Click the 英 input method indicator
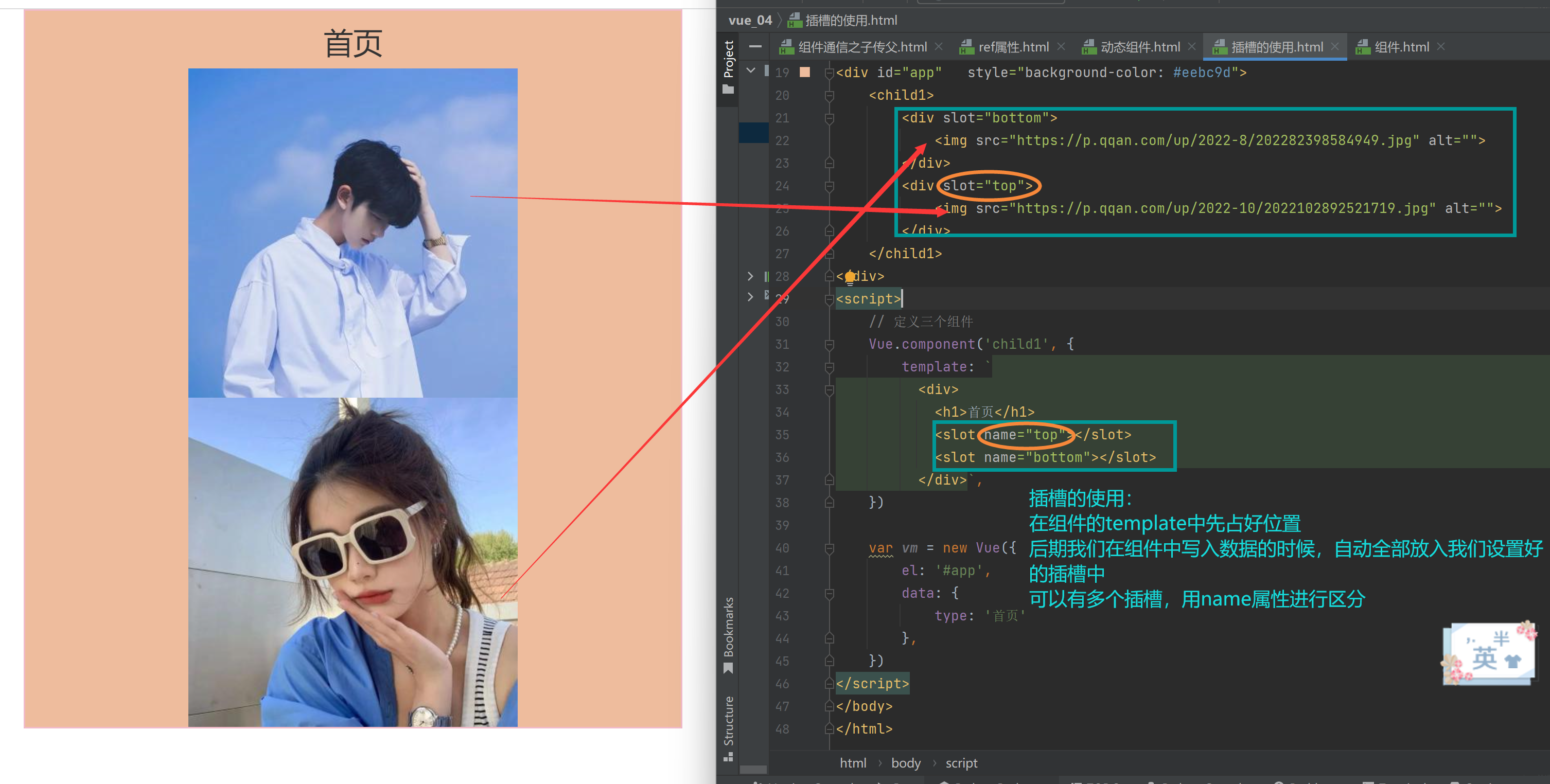 [1485, 657]
